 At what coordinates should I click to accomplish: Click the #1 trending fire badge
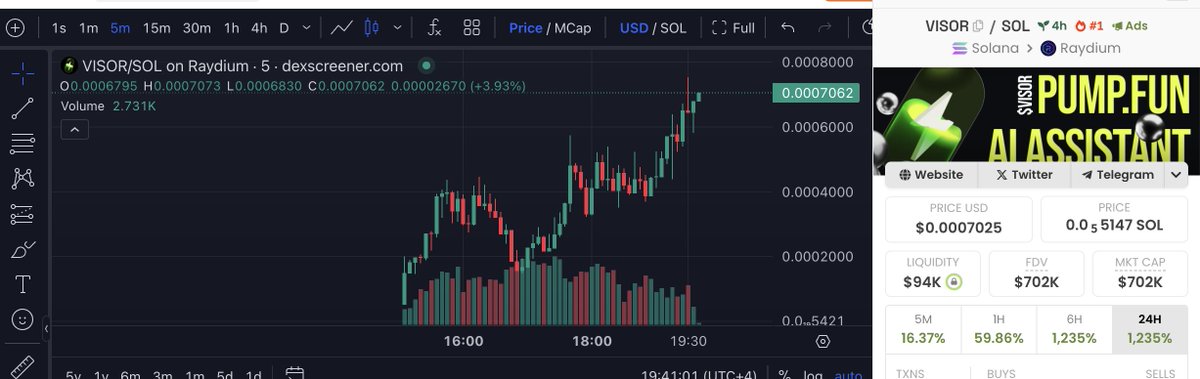[x=1089, y=26]
